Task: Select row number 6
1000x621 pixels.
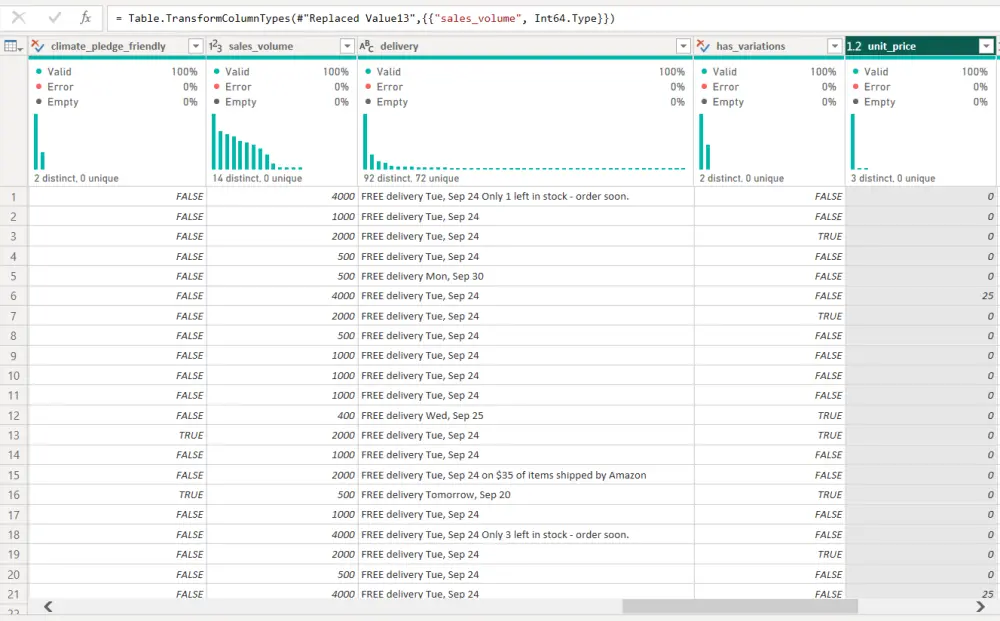Action: point(13,296)
